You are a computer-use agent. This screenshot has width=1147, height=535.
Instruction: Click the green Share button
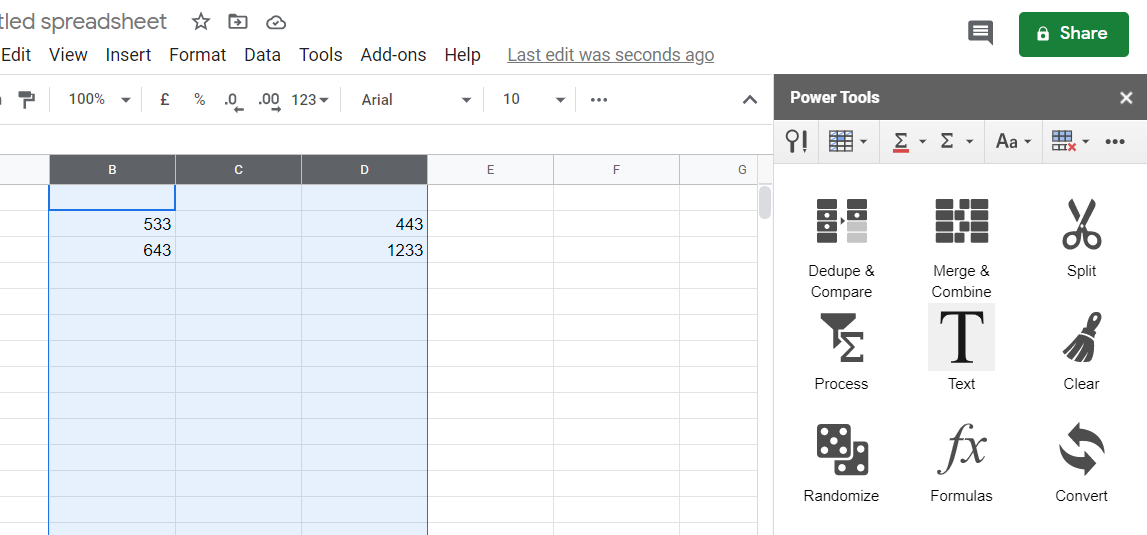(x=1073, y=34)
